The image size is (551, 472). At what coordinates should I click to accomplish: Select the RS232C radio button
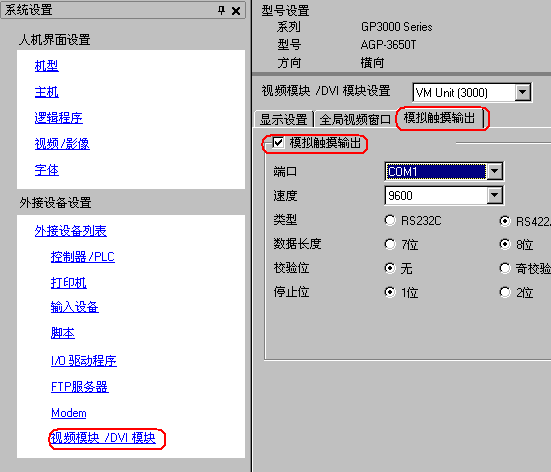point(390,220)
